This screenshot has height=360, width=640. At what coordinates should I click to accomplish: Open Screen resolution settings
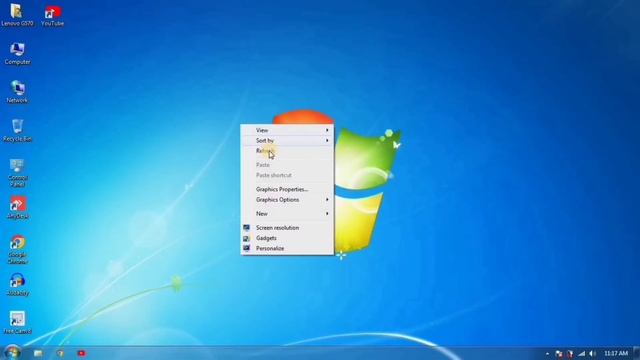tap(287, 228)
